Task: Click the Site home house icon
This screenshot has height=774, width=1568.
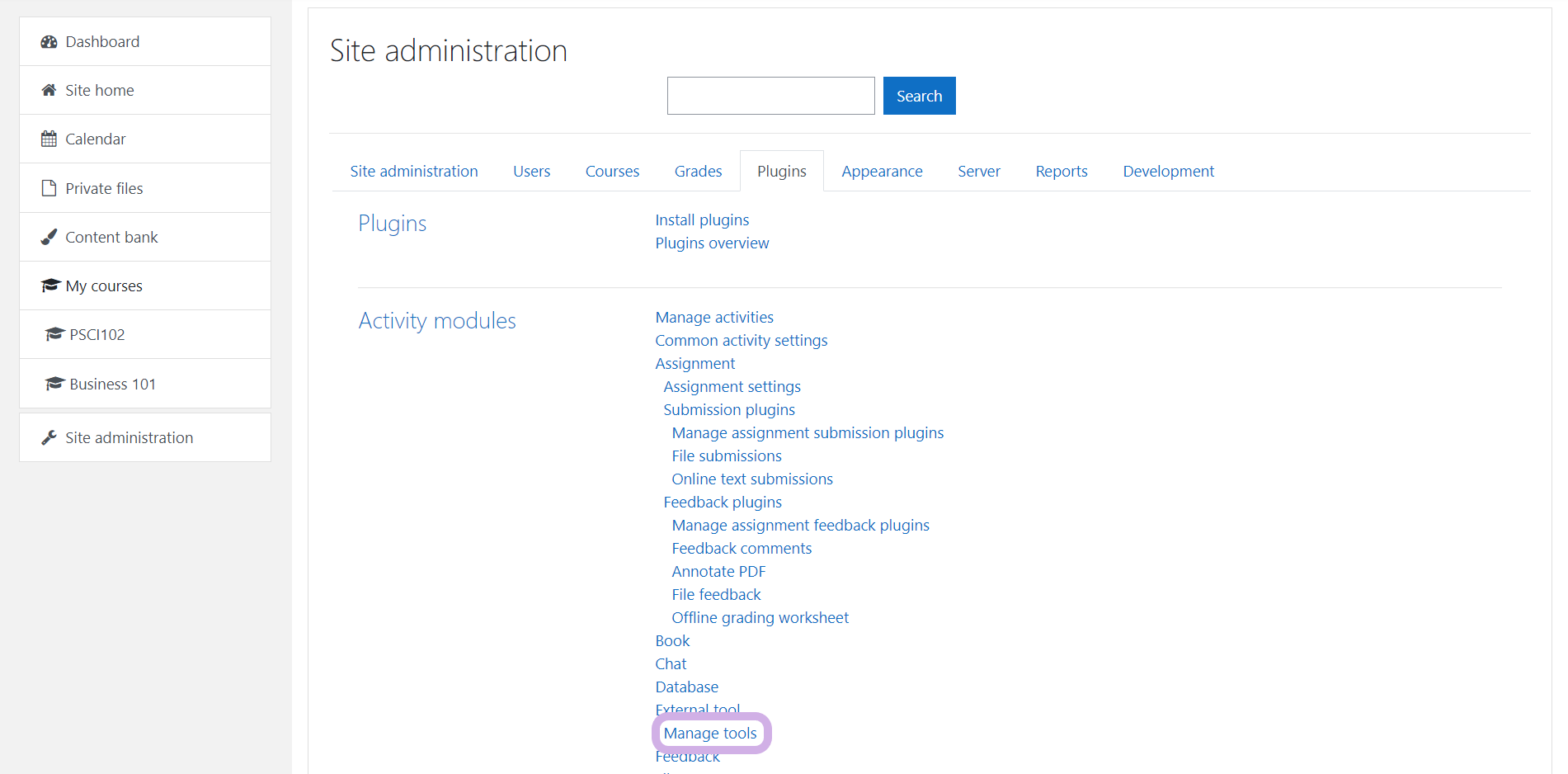Action: 49,91
